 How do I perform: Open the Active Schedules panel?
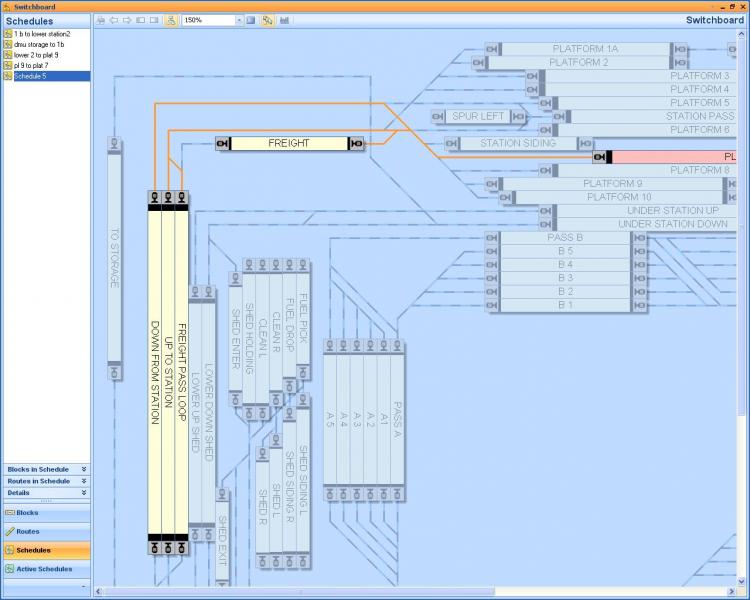pyautogui.click(x=45, y=569)
